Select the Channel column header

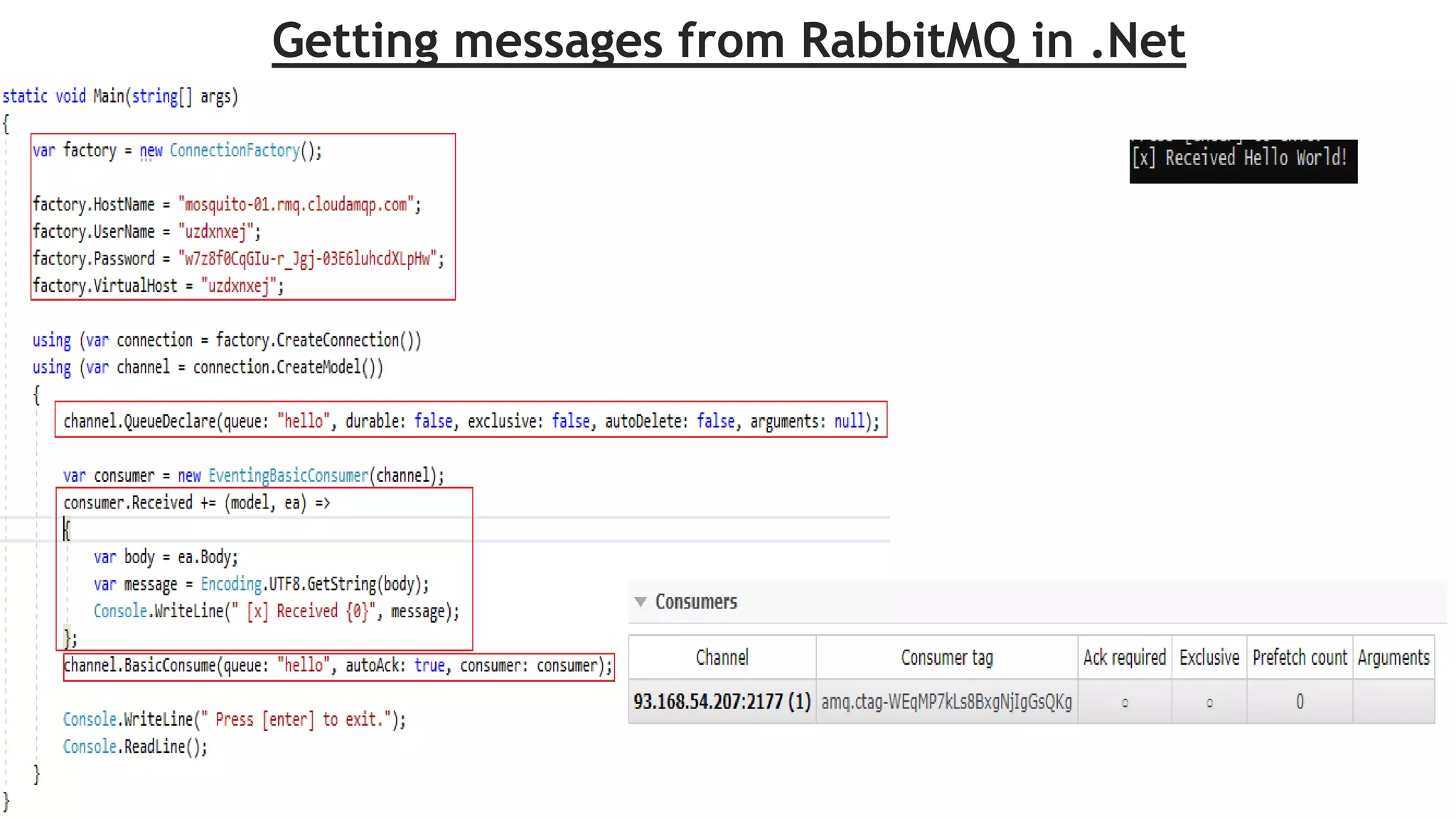[722, 658]
